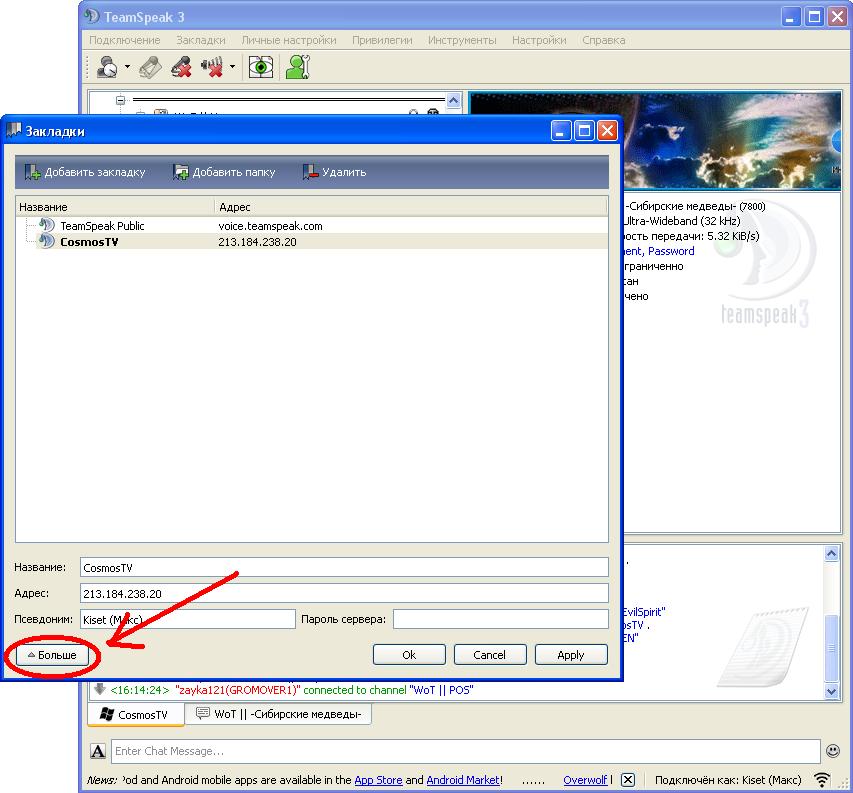853x793 pixels.
Task: Confirm the bookmarks dialog with Ok
Action: pos(409,655)
